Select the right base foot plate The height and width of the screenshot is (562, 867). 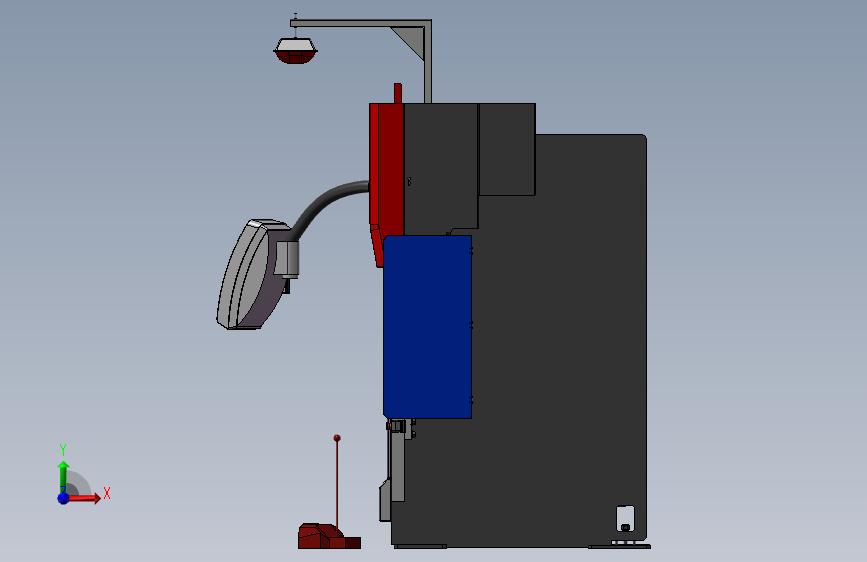click(x=619, y=547)
